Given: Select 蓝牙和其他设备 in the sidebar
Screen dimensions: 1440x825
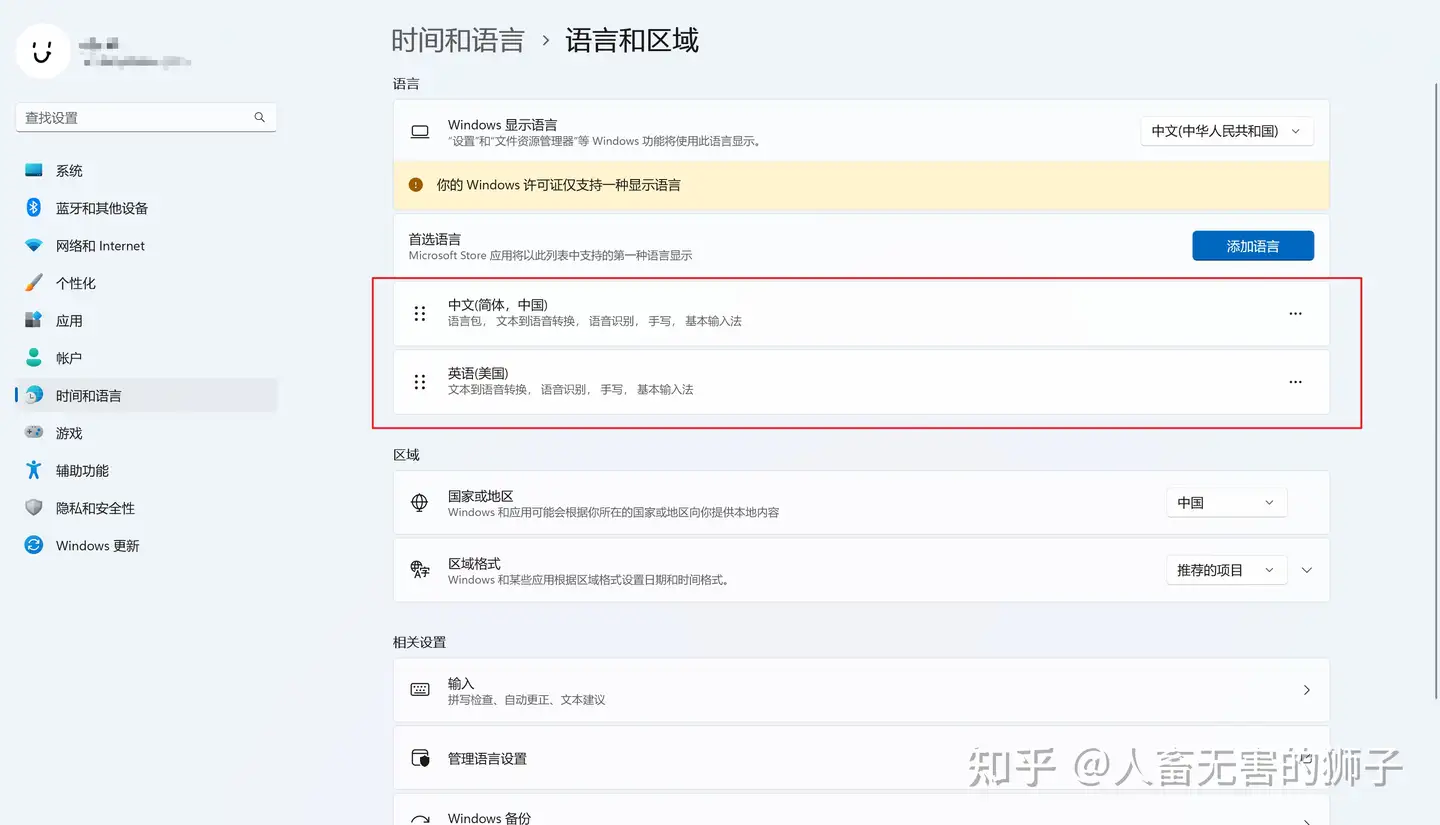Looking at the screenshot, I should 146,208.
